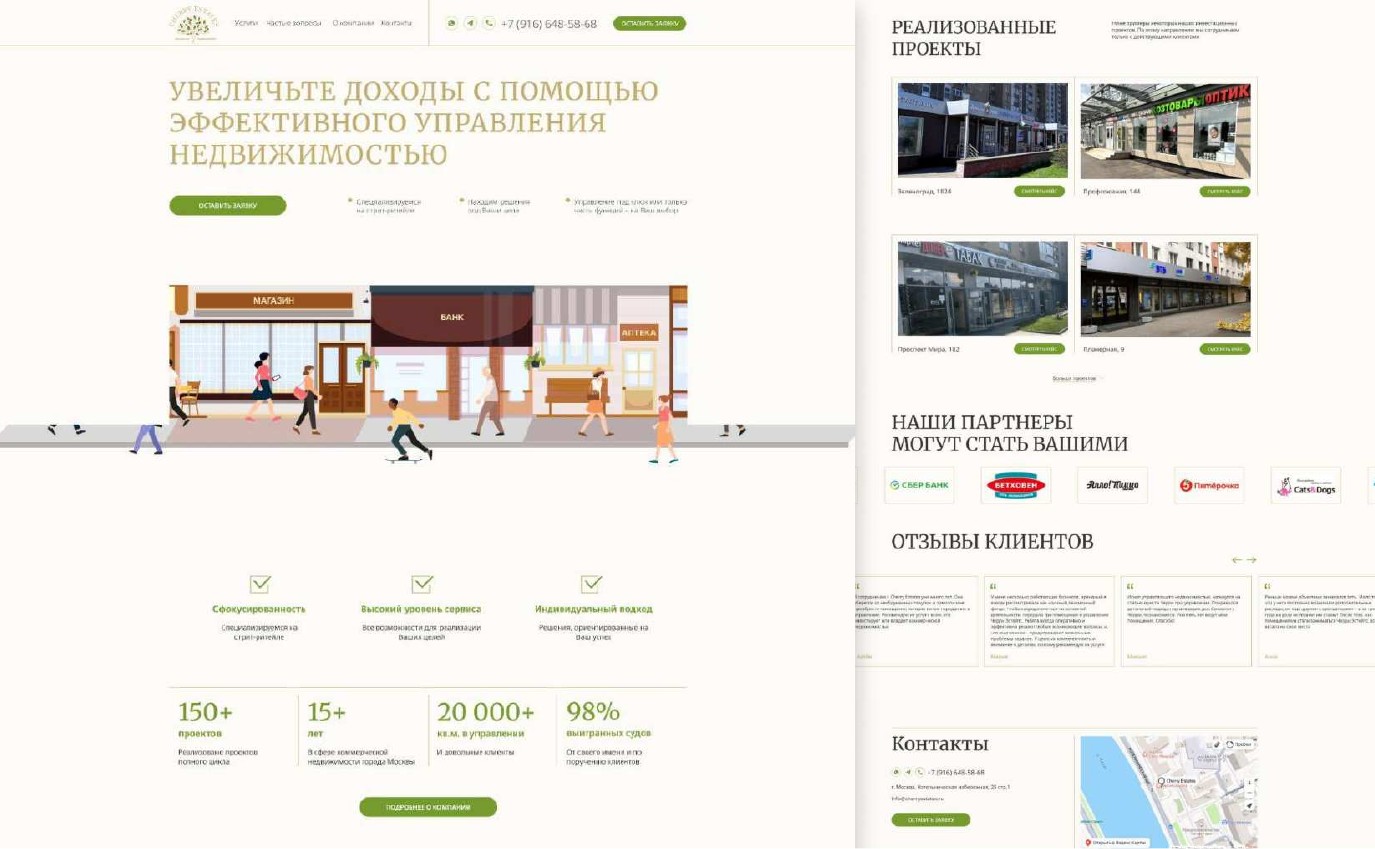The width and height of the screenshot is (1375, 849).
Task: Click phone number in Контакты section
Action: [x=957, y=772]
